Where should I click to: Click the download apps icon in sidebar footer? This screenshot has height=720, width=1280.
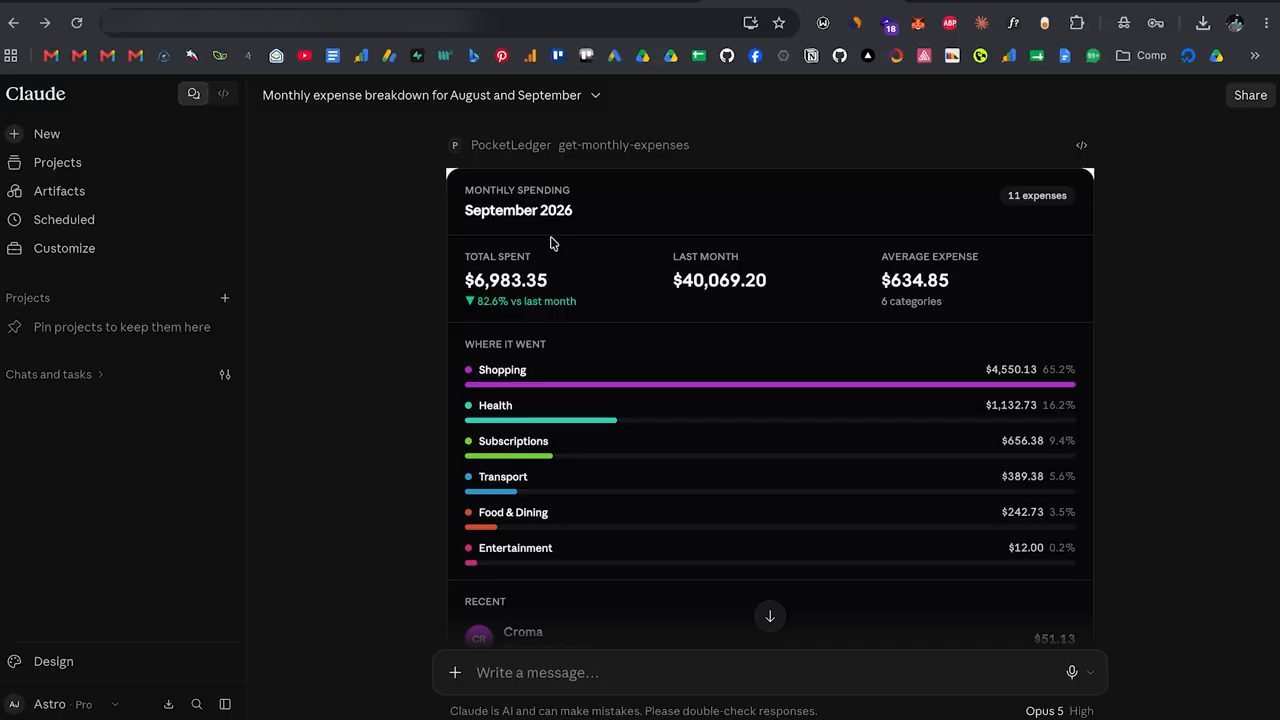tap(168, 704)
